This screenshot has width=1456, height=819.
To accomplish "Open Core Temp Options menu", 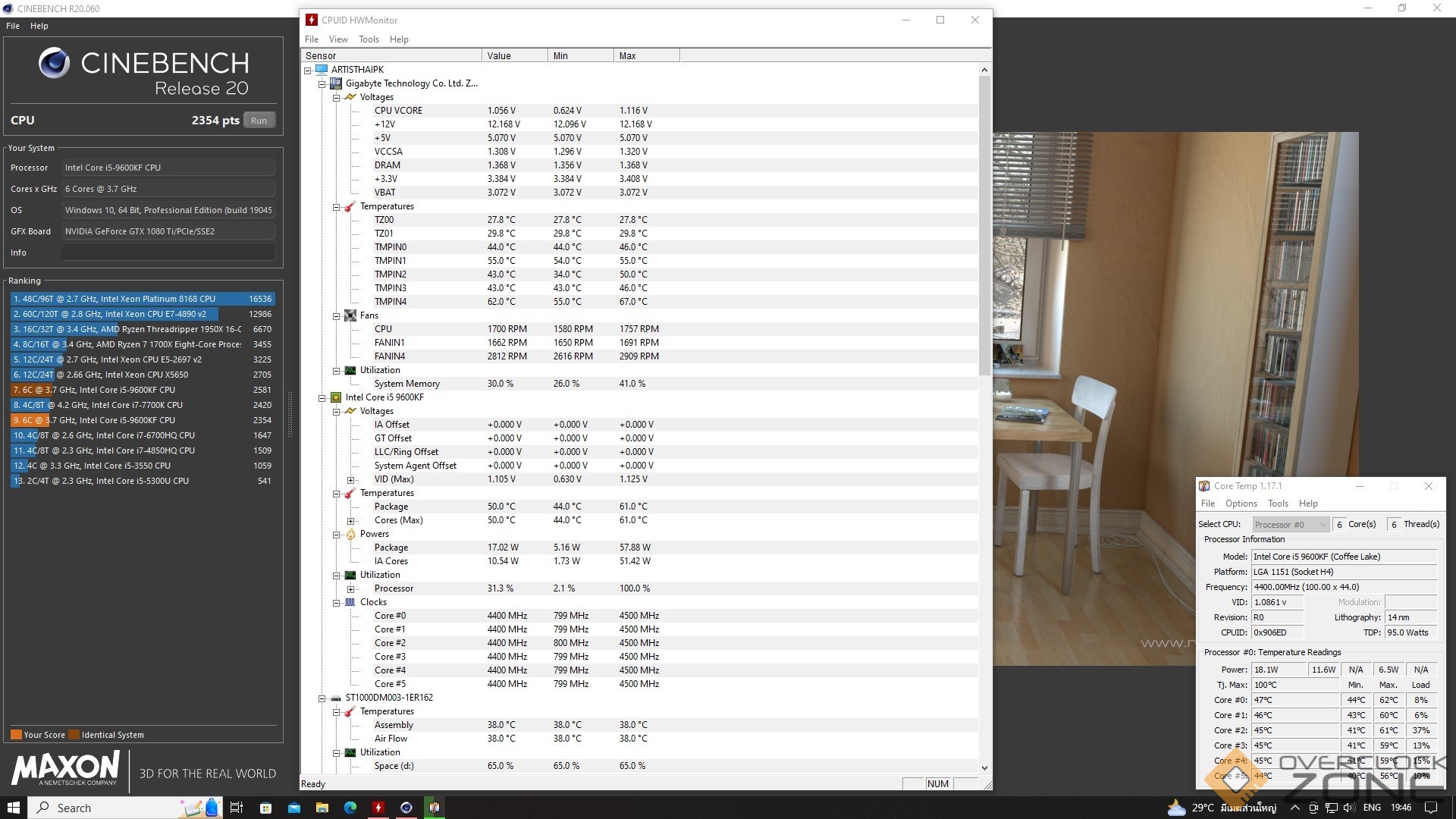I will pyautogui.click(x=1241, y=504).
